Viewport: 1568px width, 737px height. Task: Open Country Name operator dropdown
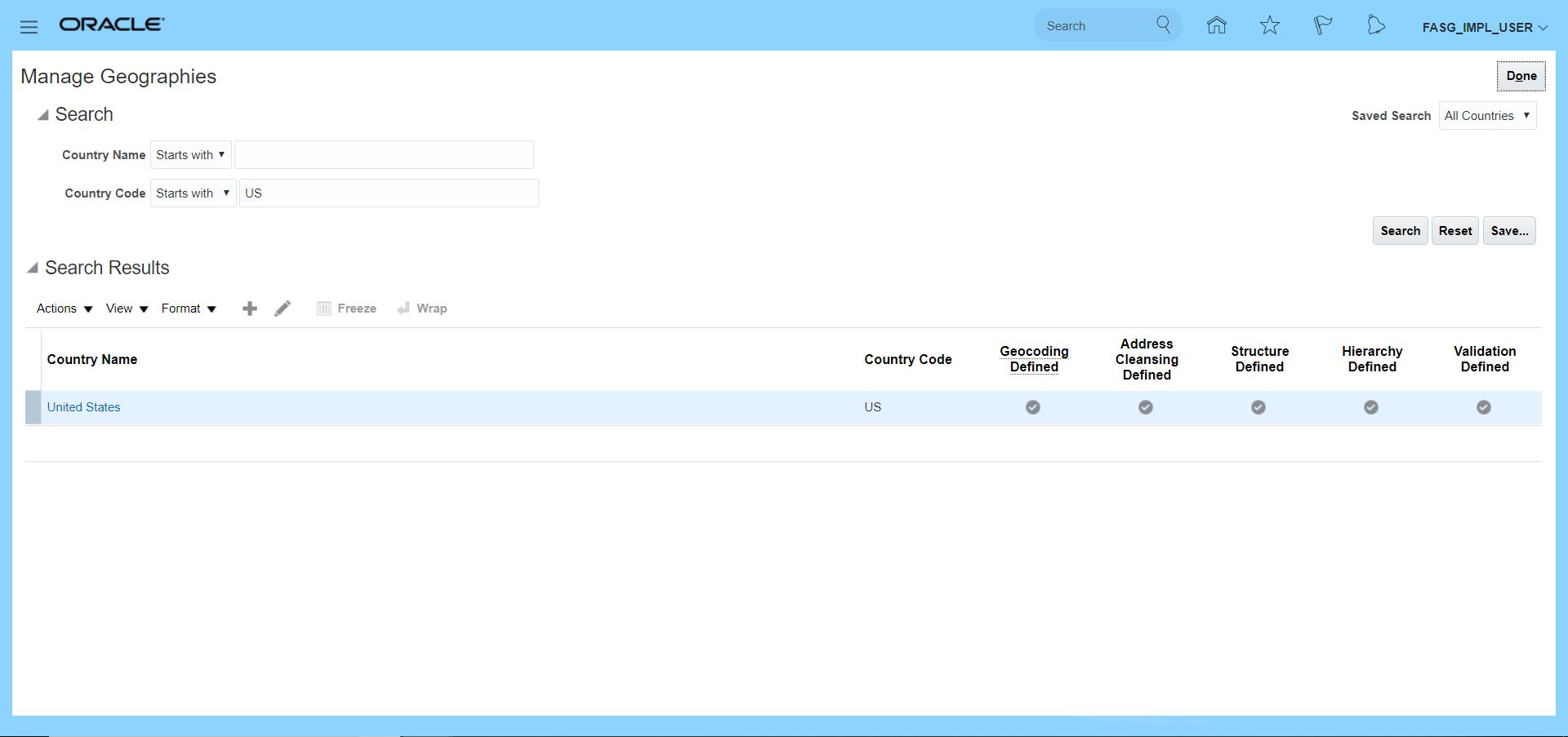190,155
